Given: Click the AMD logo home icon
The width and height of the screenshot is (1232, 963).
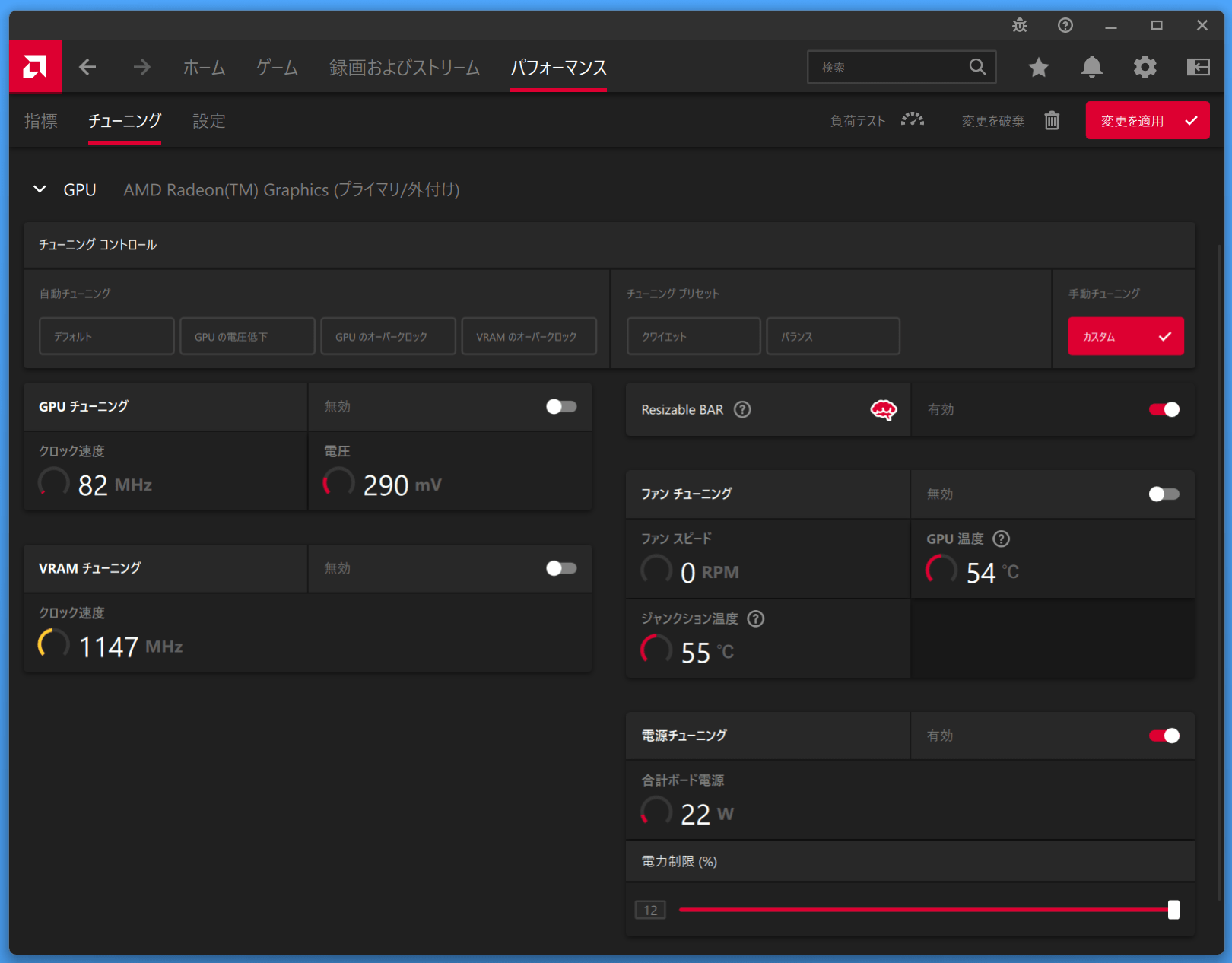Looking at the screenshot, I should (35, 67).
